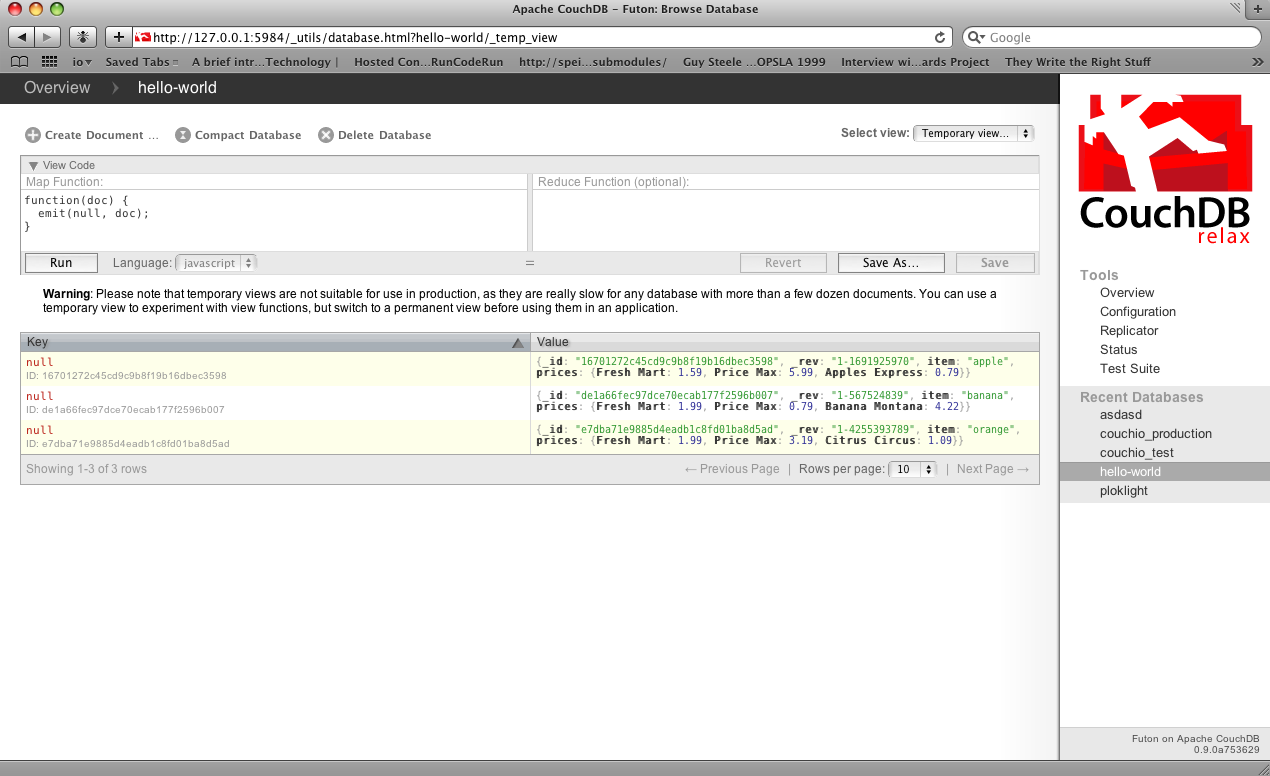The image size is (1270, 776).
Task: Open Test Suite under Tools
Action: 1130,369
